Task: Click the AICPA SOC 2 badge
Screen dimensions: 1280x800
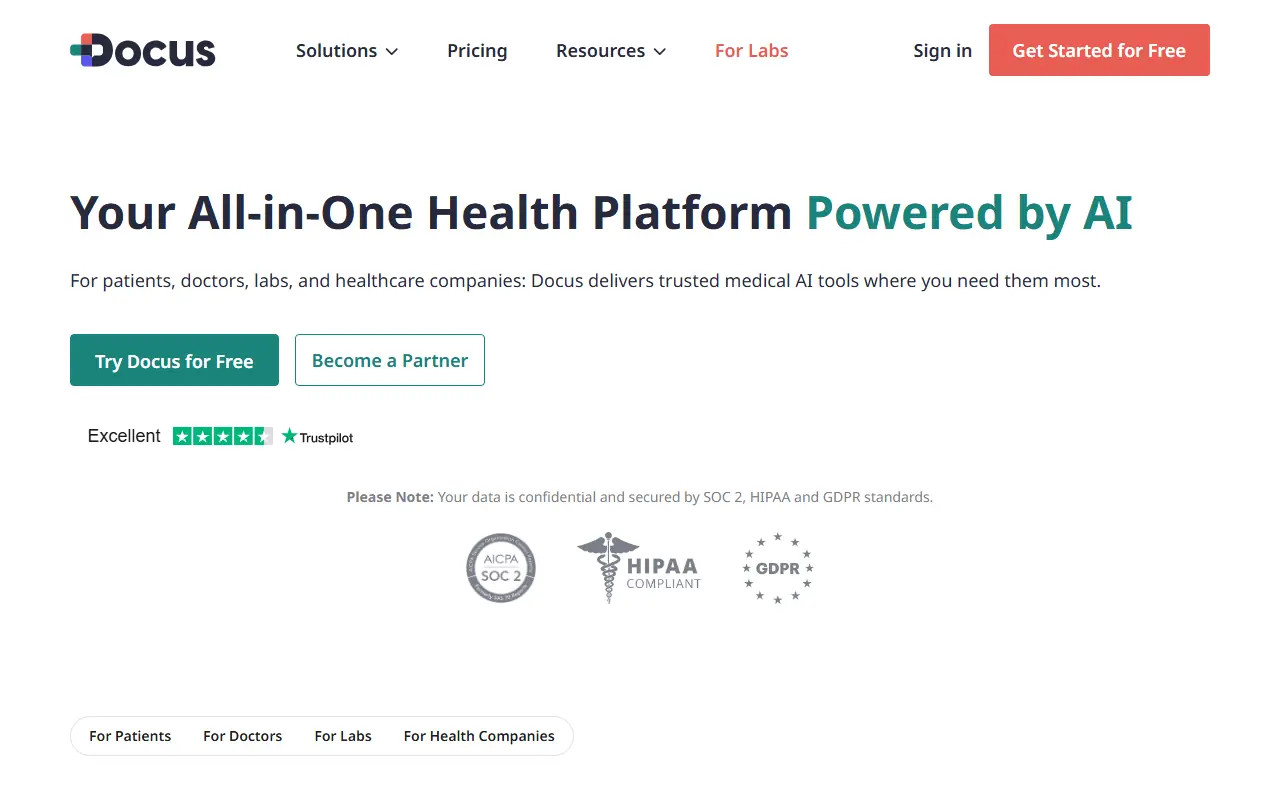Action: click(x=500, y=568)
